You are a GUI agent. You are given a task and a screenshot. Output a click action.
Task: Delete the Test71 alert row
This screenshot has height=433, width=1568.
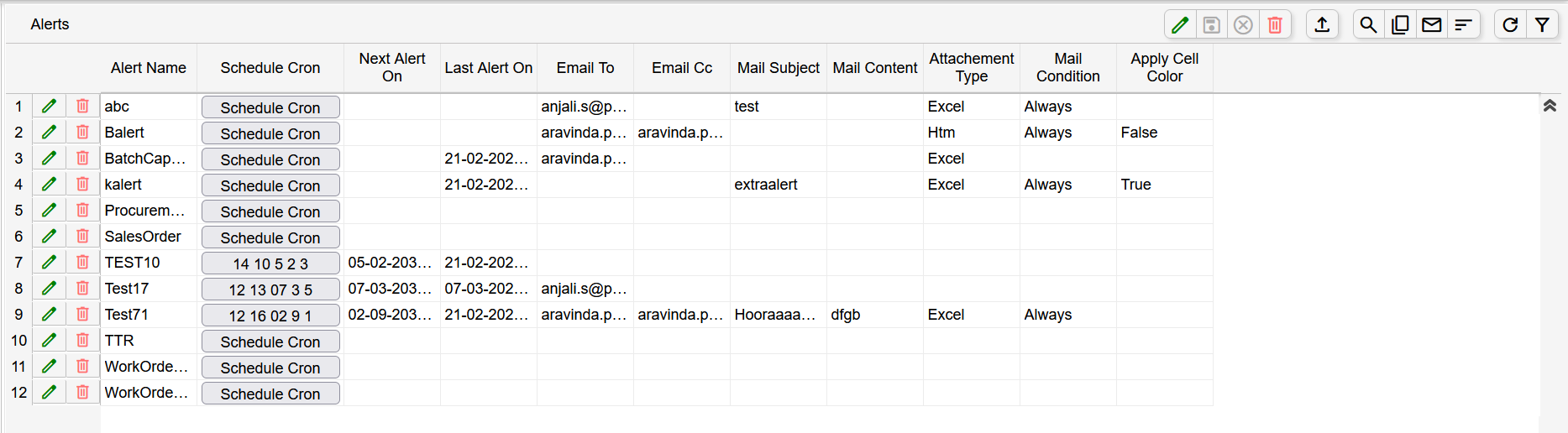82,315
